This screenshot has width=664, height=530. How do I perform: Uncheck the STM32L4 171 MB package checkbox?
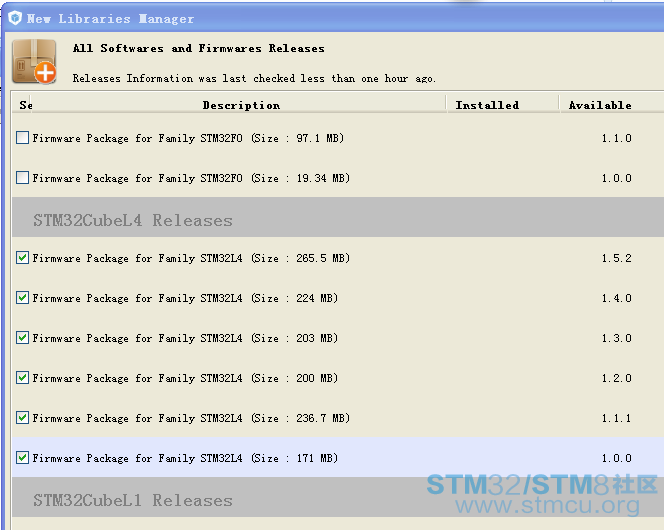pyautogui.click(x=22, y=457)
